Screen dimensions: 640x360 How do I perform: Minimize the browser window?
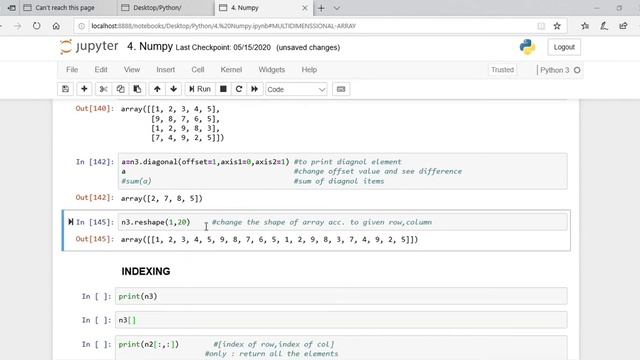click(597, 8)
